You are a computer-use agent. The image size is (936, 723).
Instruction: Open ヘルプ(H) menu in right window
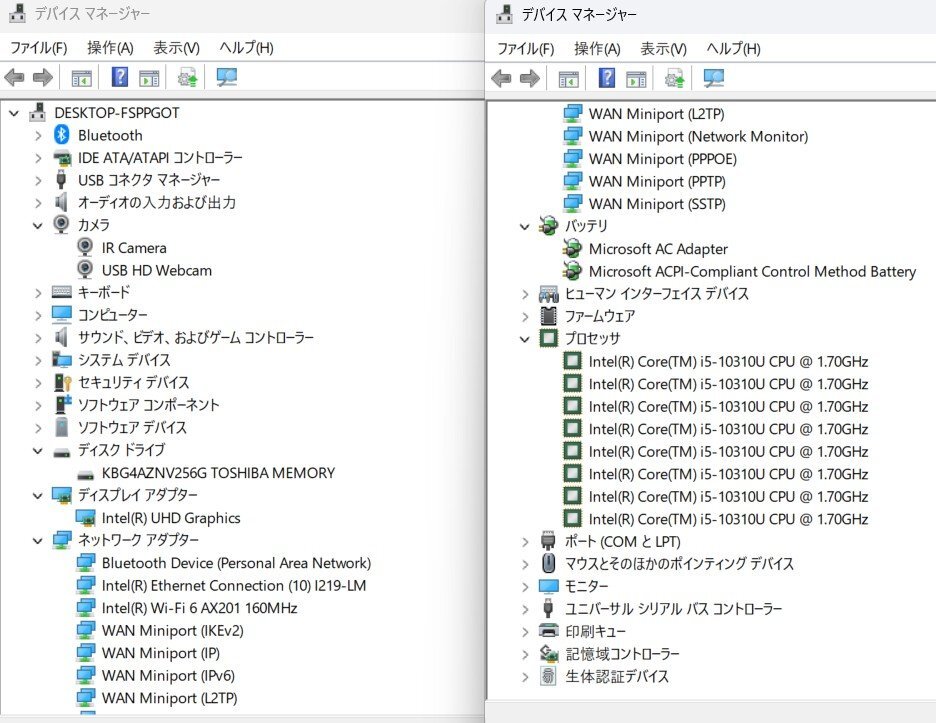(x=734, y=49)
